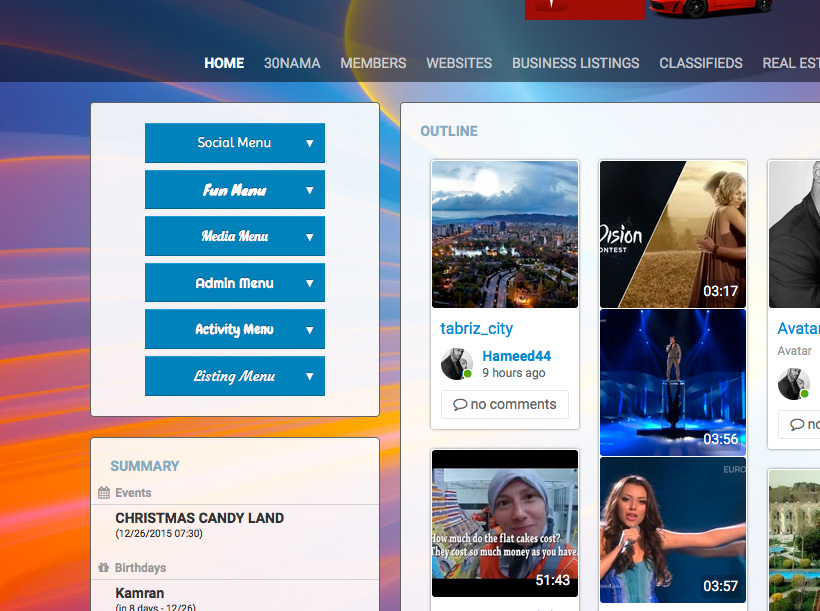Open the CLASSIFIEDS navigation item
This screenshot has height=611, width=820.
(x=700, y=63)
